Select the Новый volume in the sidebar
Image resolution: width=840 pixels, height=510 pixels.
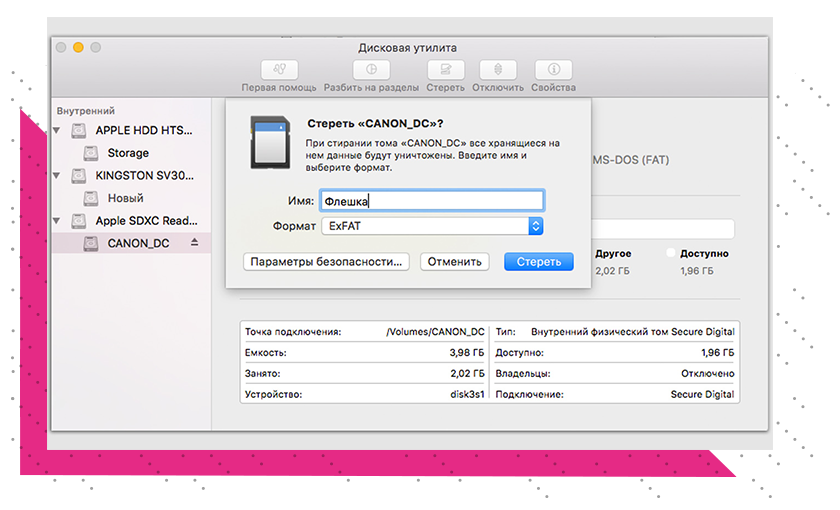[x=125, y=198]
